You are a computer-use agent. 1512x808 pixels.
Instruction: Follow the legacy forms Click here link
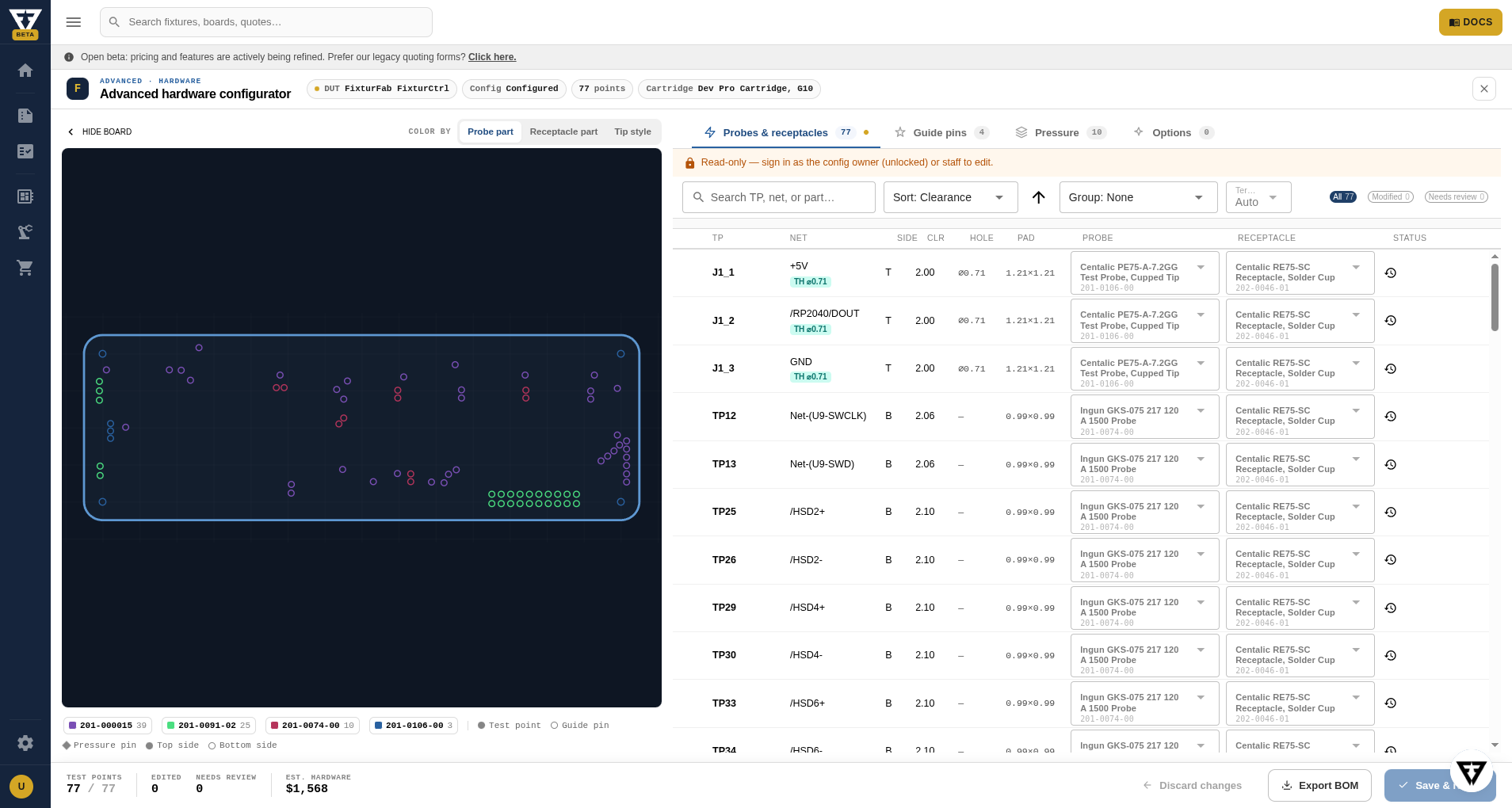[492, 57]
